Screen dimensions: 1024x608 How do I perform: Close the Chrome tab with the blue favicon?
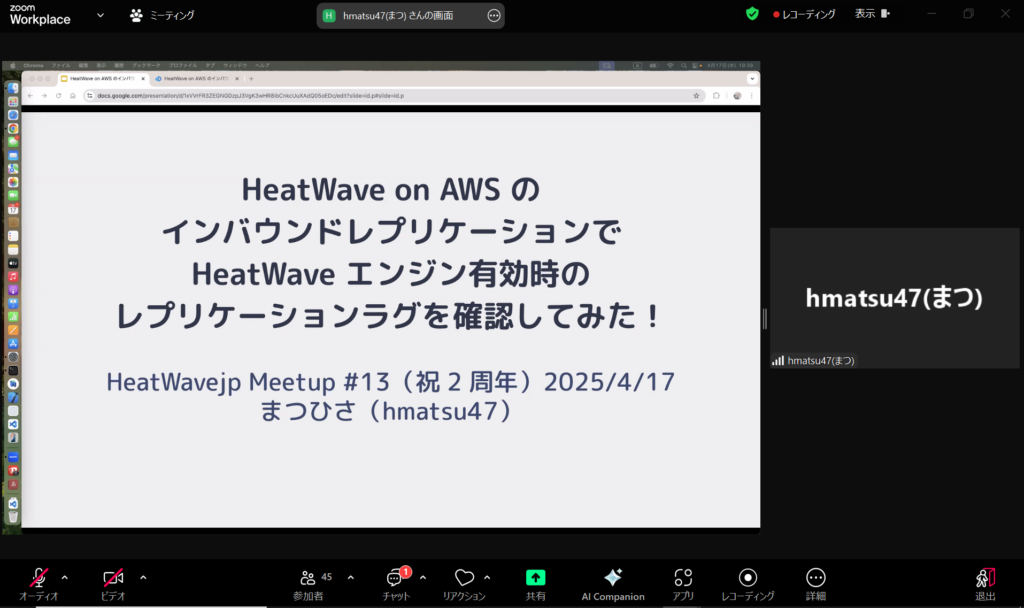[237, 78]
